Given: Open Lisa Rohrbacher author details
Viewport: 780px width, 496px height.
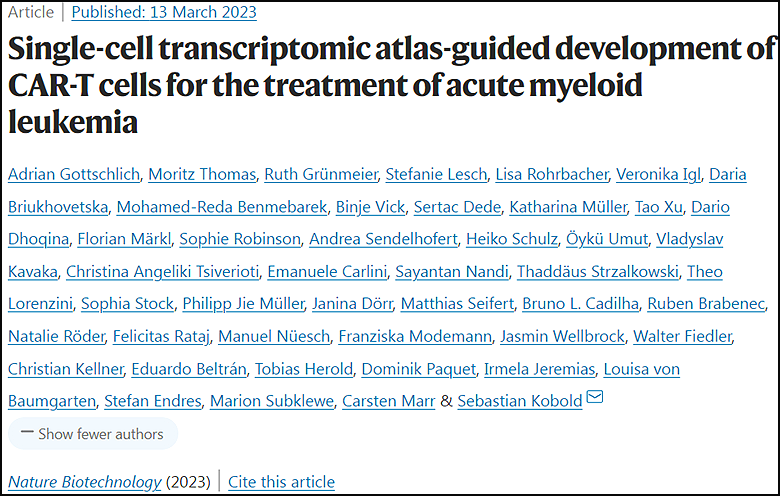Looking at the screenshot, I should pos(552,174).
